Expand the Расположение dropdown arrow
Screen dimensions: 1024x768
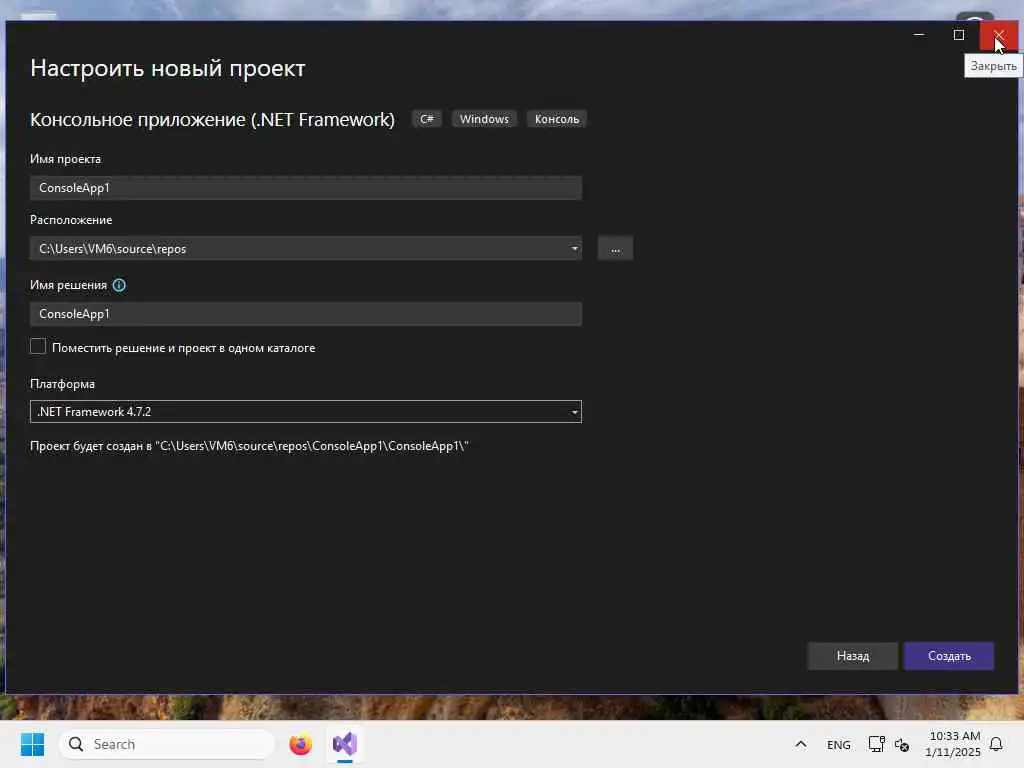tap(574, 248)
